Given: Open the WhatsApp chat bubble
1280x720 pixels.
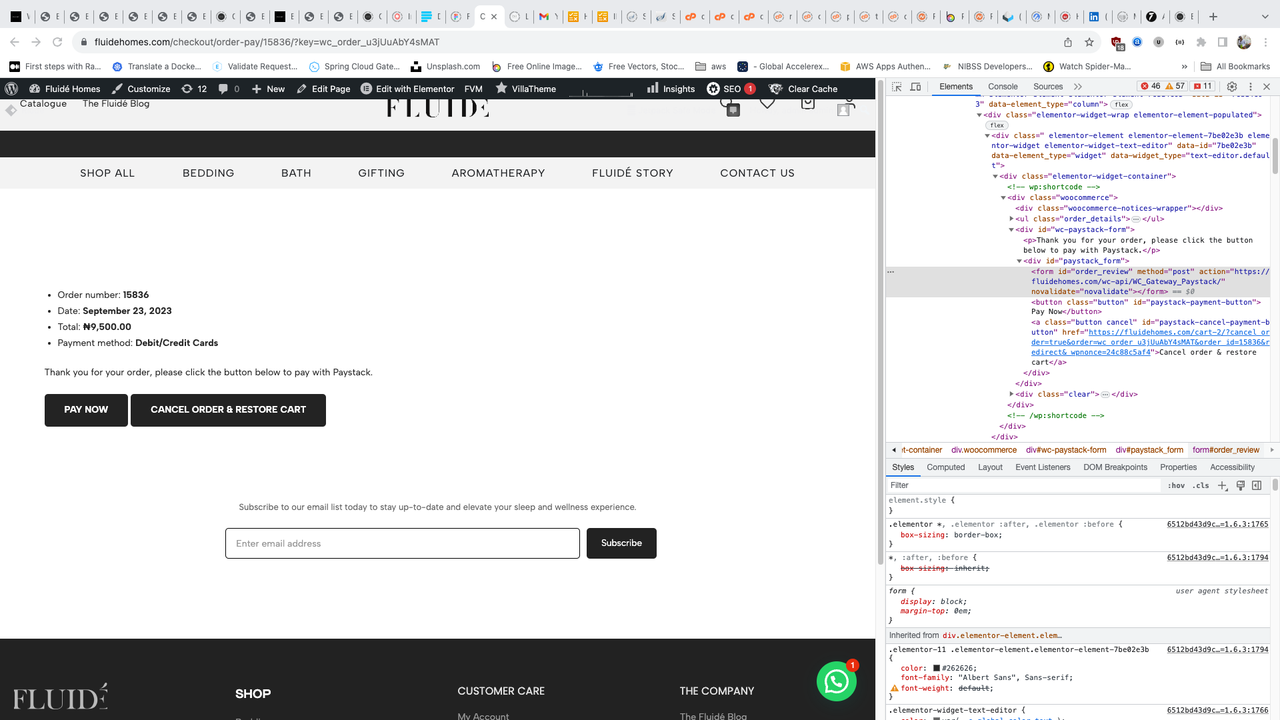Looking at the screenshot, I should point(836,681).
